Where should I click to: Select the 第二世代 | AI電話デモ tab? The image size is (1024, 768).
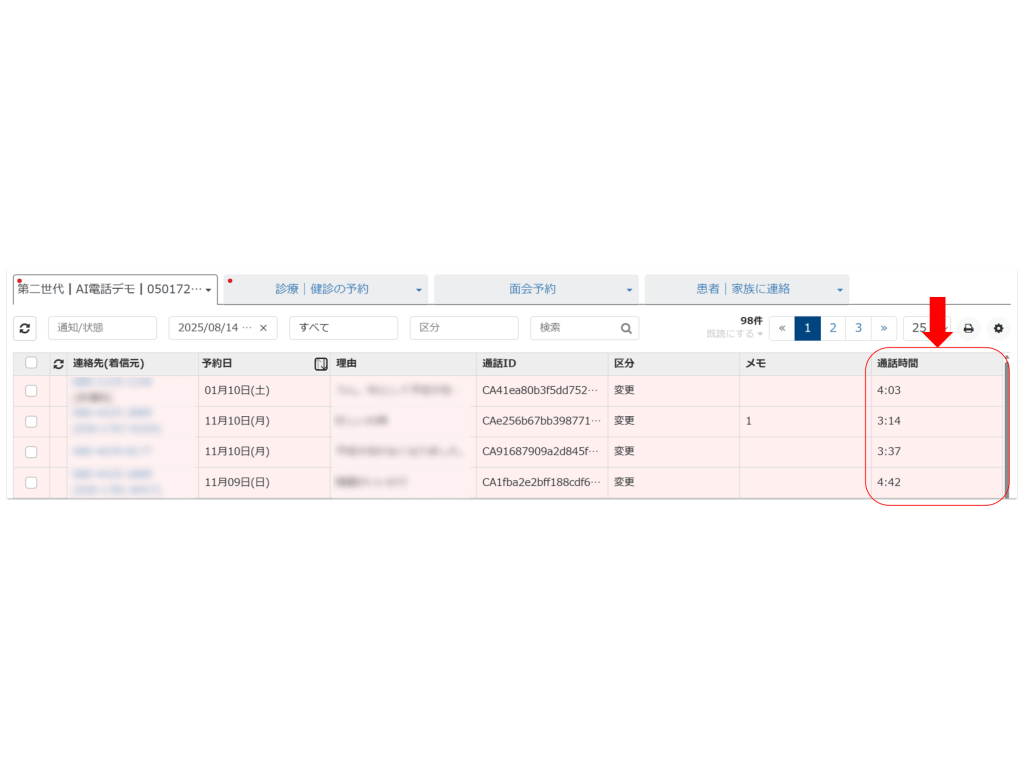pos(110,289)
